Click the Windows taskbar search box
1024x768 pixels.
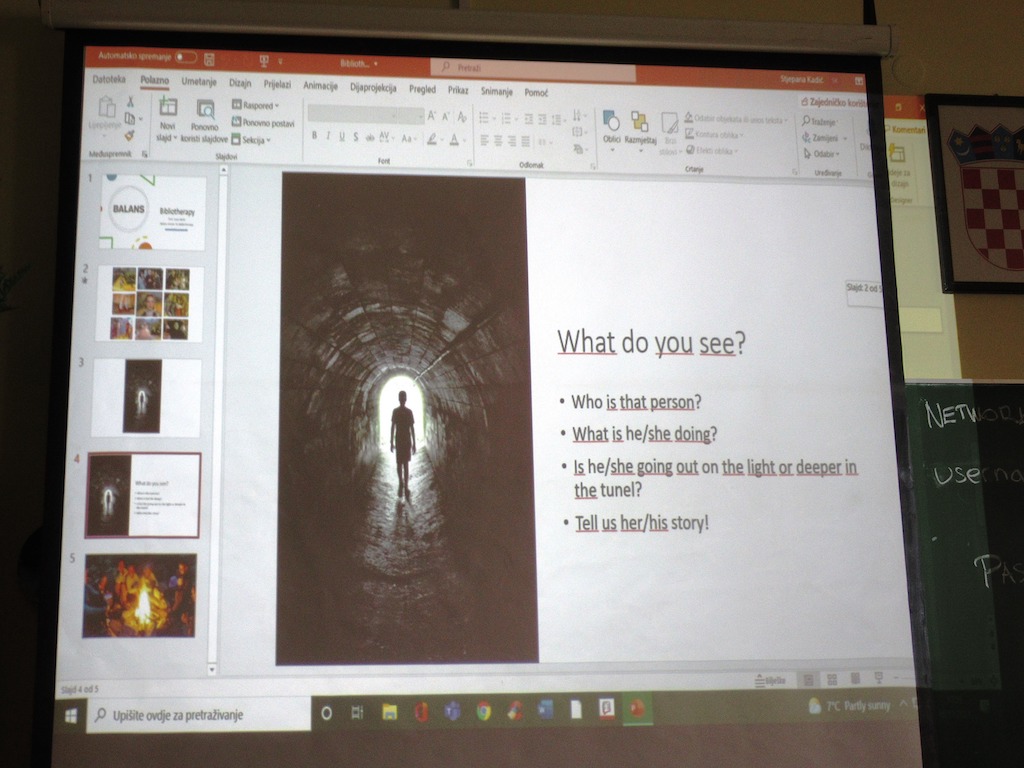point(199,714)
